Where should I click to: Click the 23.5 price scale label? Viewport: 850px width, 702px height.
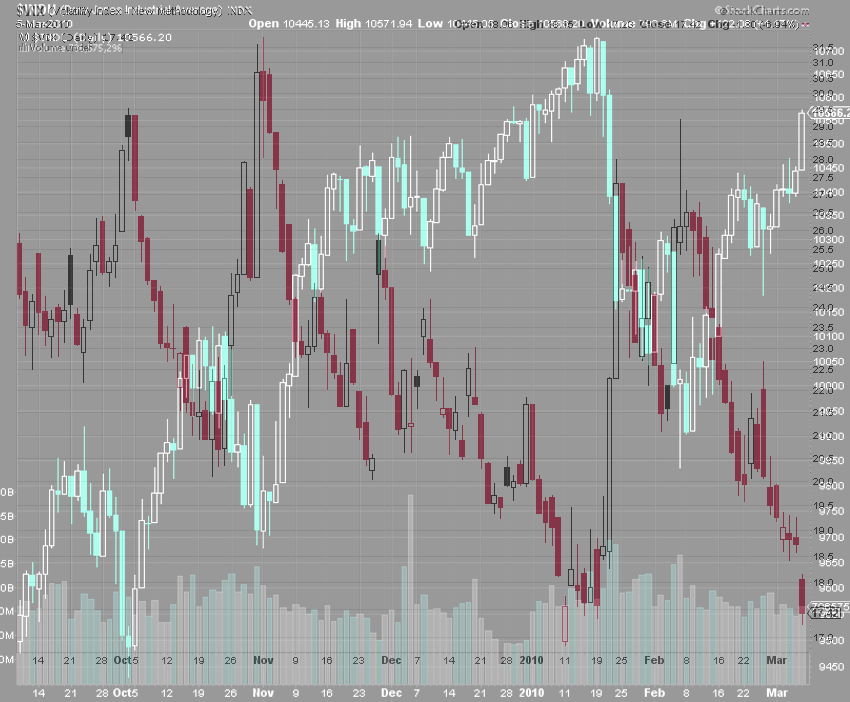coord(822,327)
